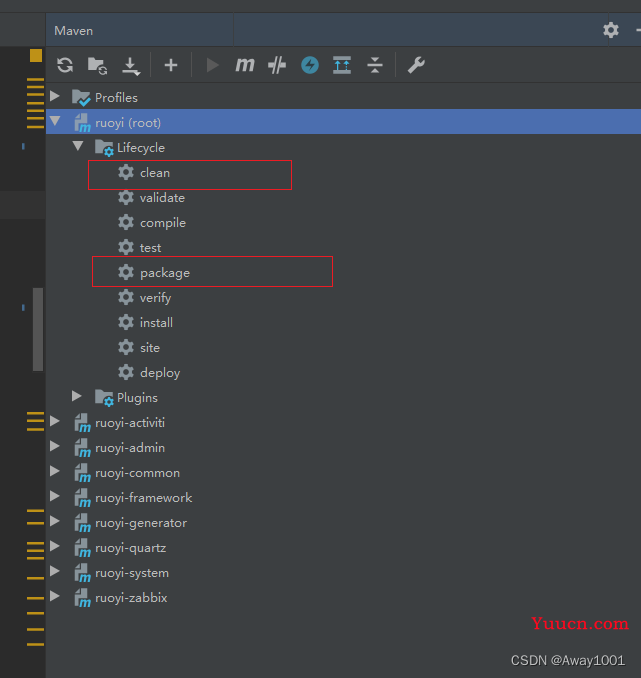This screenshot has width=641, height=678.
Task: Collapse the Lifecycle folder
Action: coord(78,146)
